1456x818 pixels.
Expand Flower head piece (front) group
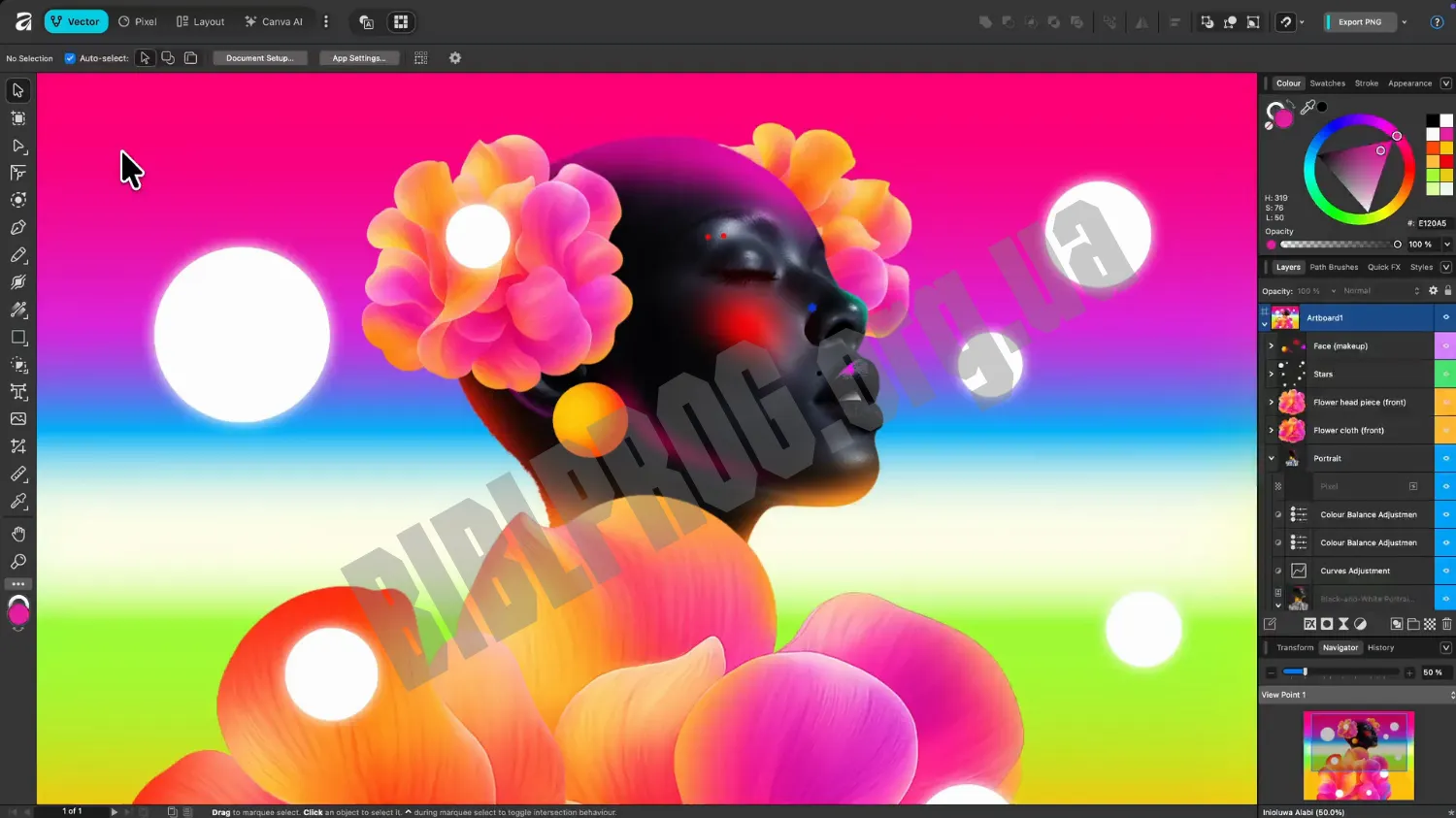pos(1272,402)
